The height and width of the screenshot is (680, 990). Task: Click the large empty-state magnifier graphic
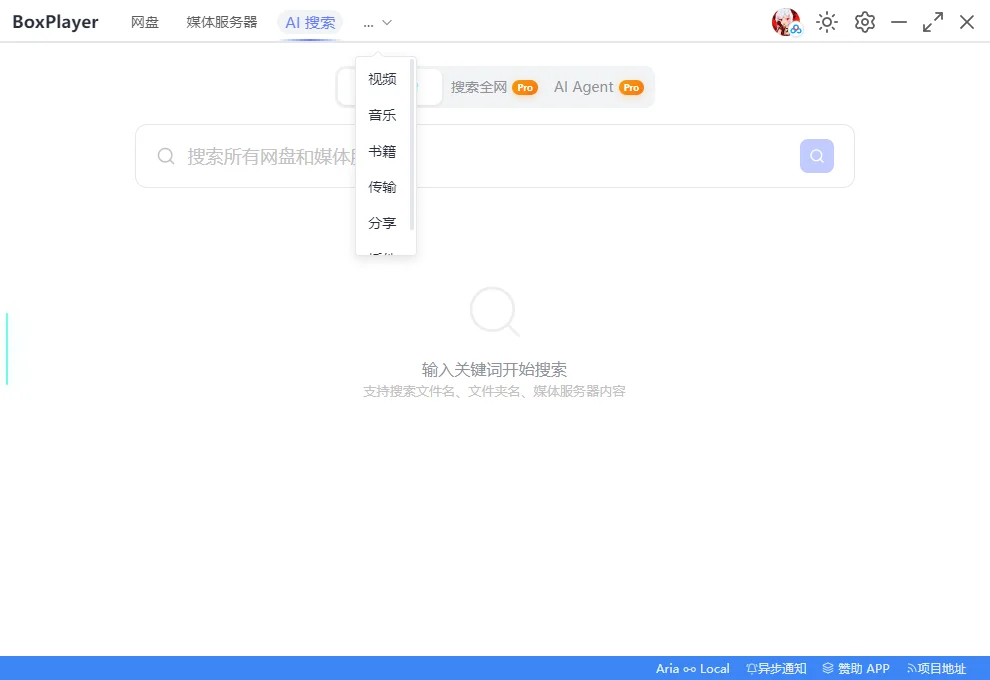pos(494,311)
